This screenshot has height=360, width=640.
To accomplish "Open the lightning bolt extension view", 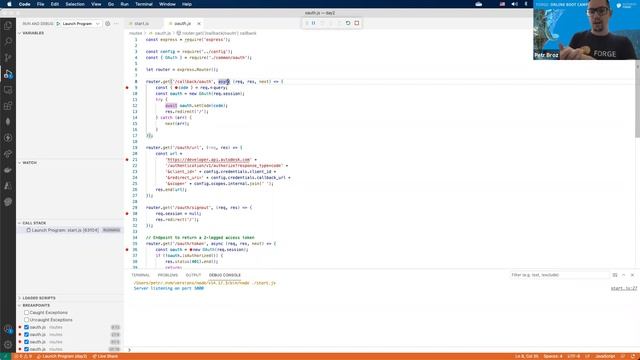I will [x=8, y=138].
